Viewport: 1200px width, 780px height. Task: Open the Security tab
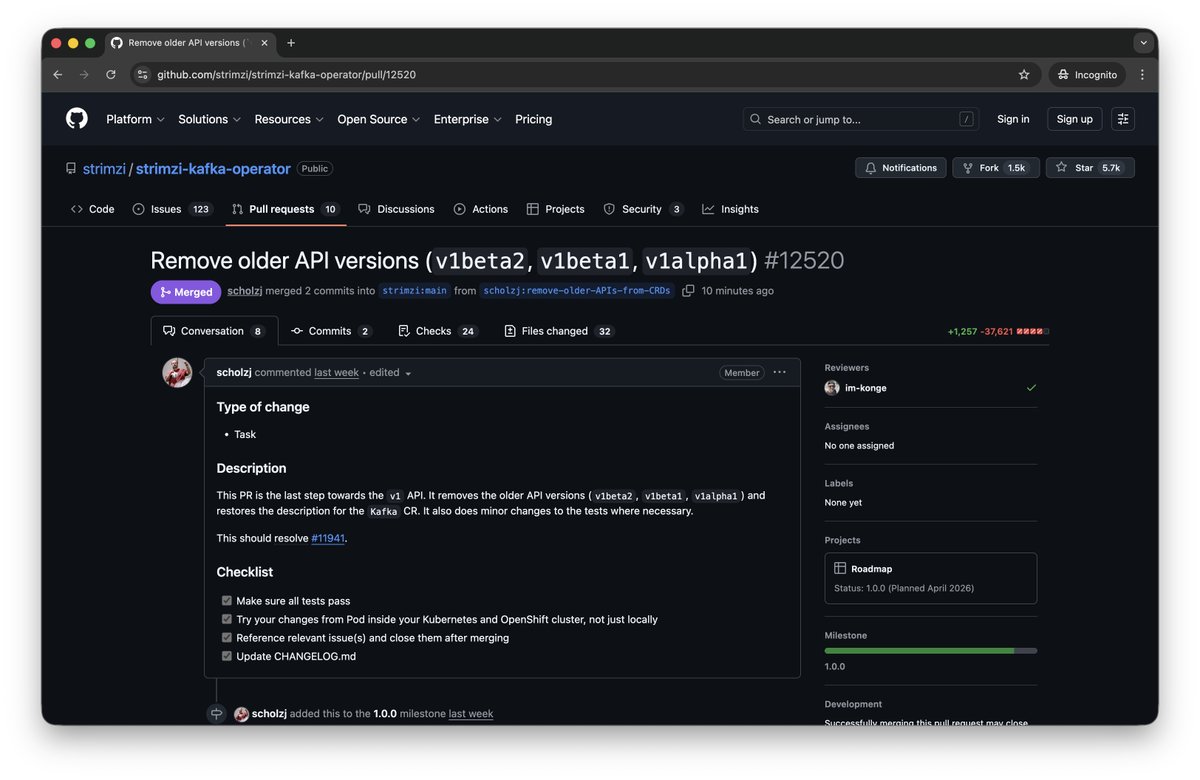click(x=643, y=209)
